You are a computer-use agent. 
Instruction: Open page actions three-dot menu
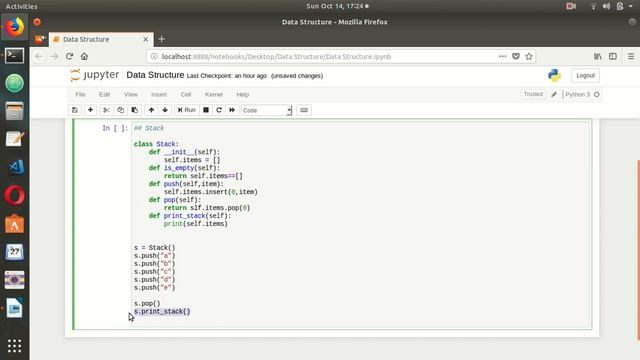coord(502,56)
